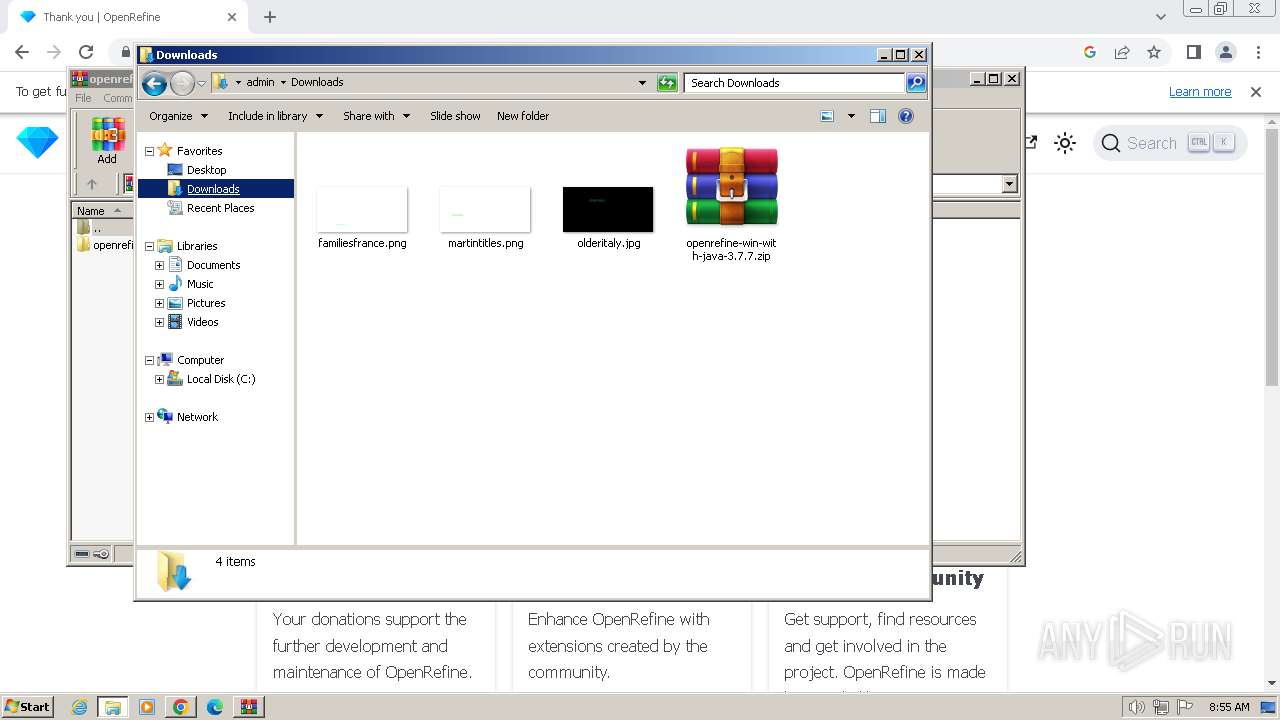Open Organize dropdown menu
The image size is (1280, 720).
click(x=178, y=116)
